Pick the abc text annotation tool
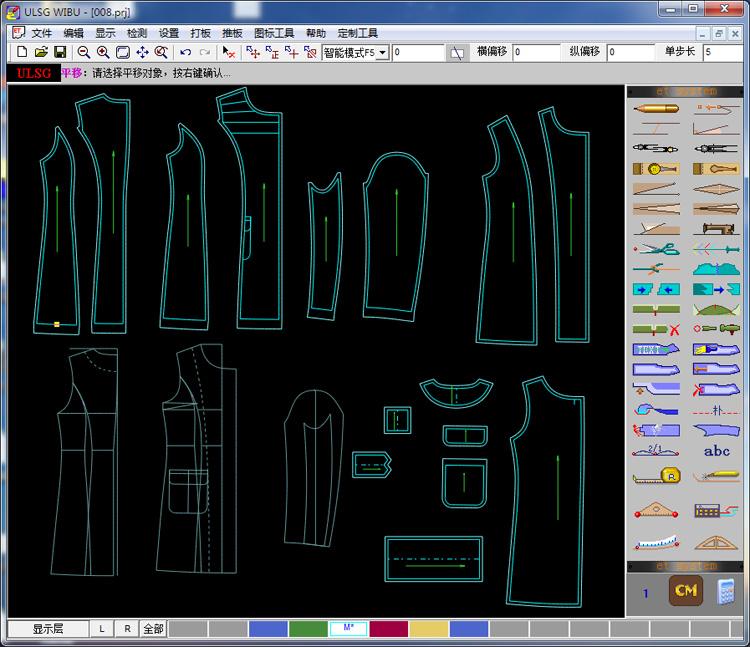The width and height of the screenshot is (750, 647). [716, 451]
